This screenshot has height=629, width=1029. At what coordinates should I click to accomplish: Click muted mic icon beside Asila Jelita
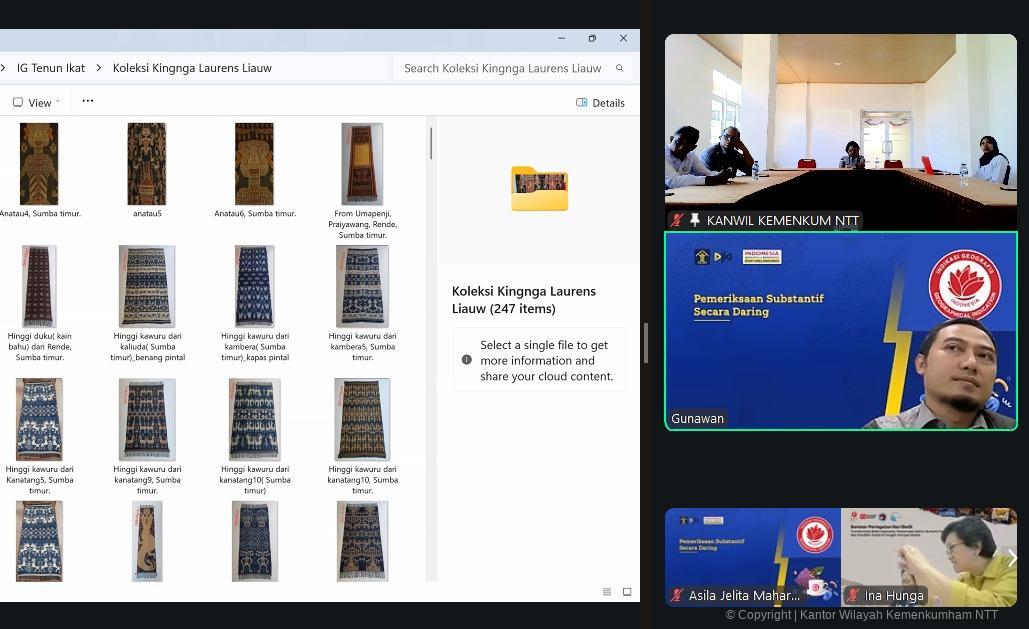(677, 595)
